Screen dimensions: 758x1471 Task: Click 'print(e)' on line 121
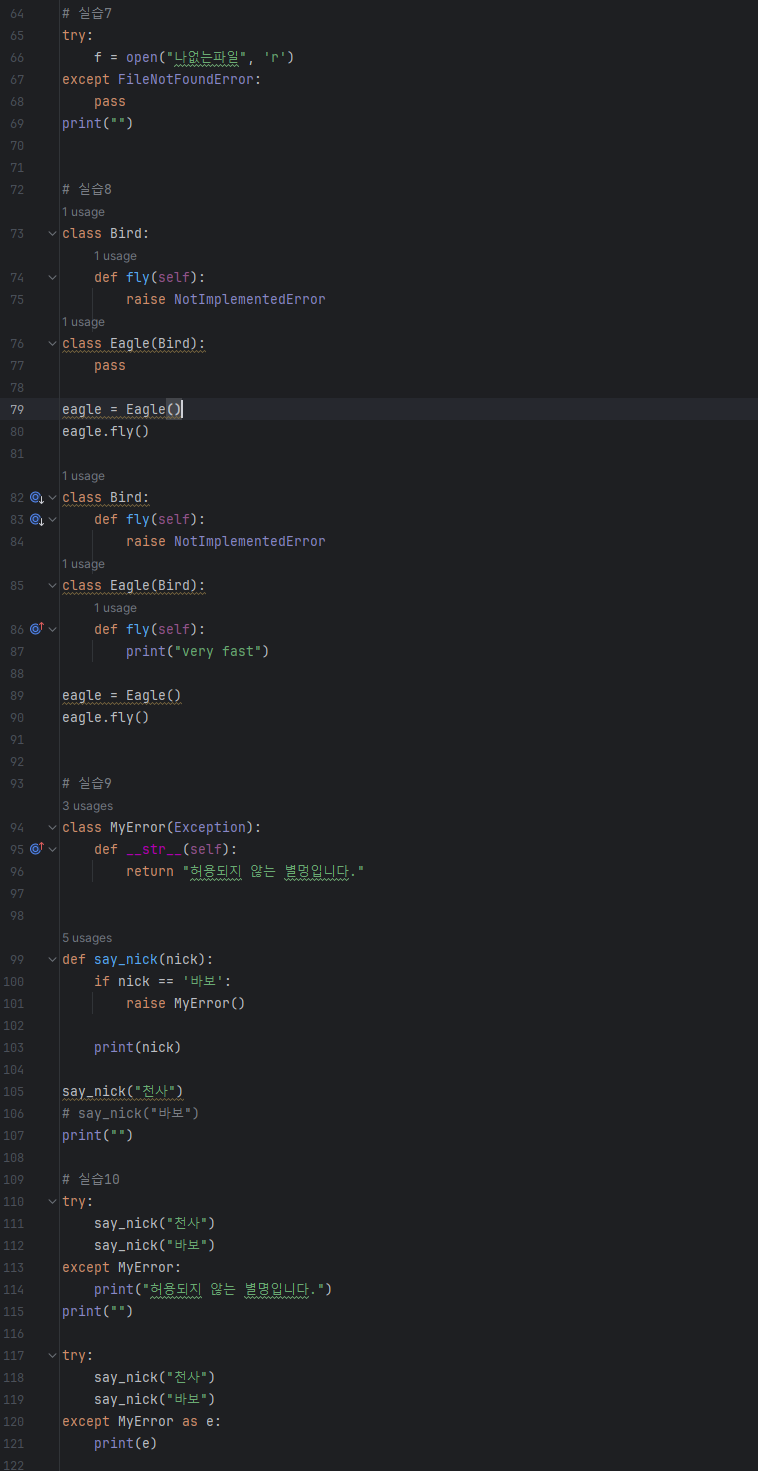(125, 1443)
